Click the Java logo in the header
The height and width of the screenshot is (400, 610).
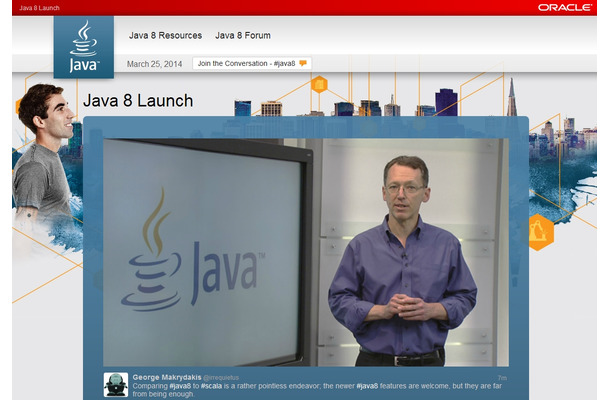click(x=84, y=47)
